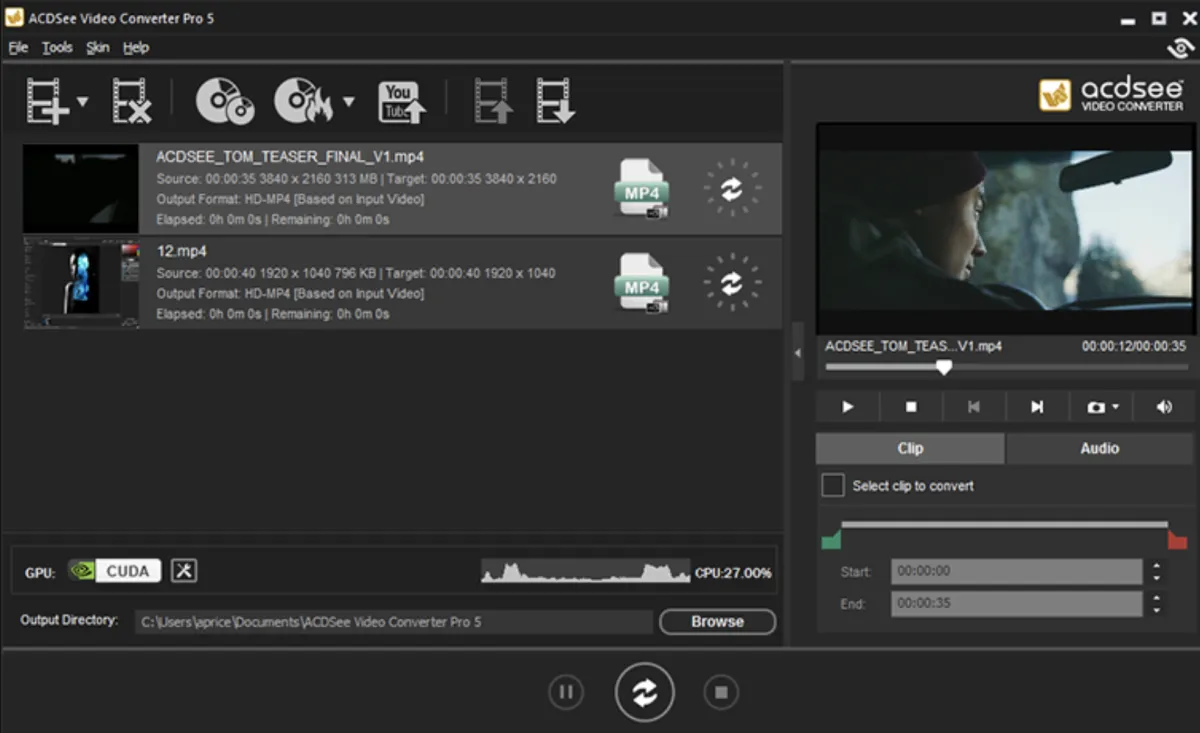Click MP4 format icon for 12.mp4
The height and width of the screenshot is (733, 1200).
641,283
